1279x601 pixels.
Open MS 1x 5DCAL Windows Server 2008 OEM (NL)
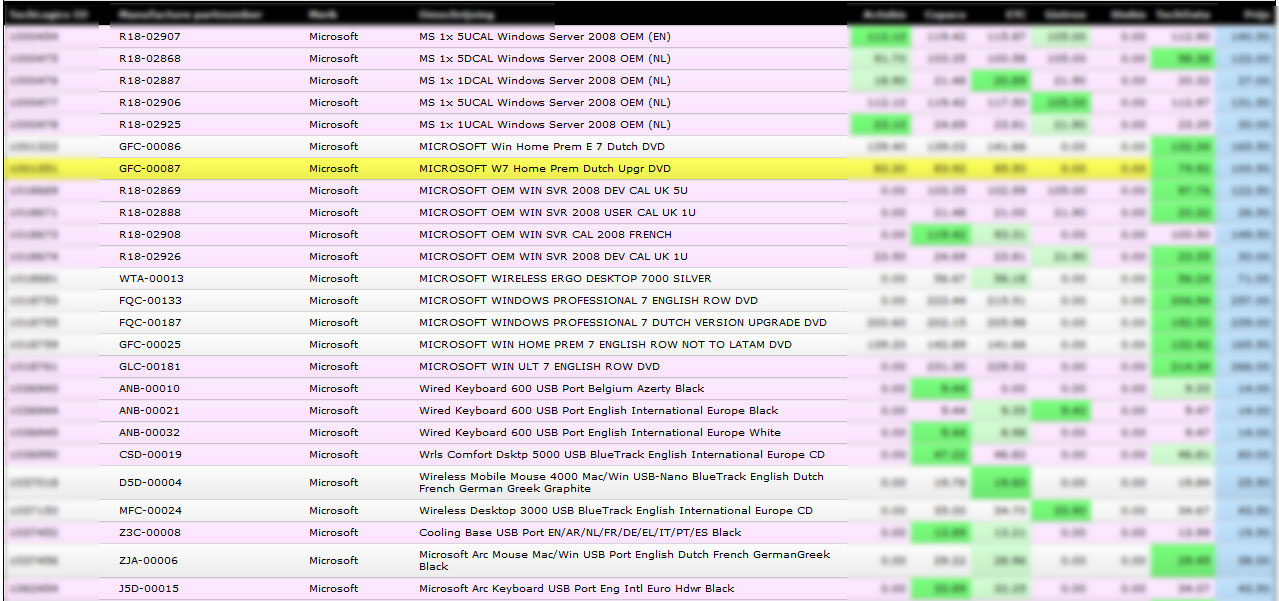point(545,59)
